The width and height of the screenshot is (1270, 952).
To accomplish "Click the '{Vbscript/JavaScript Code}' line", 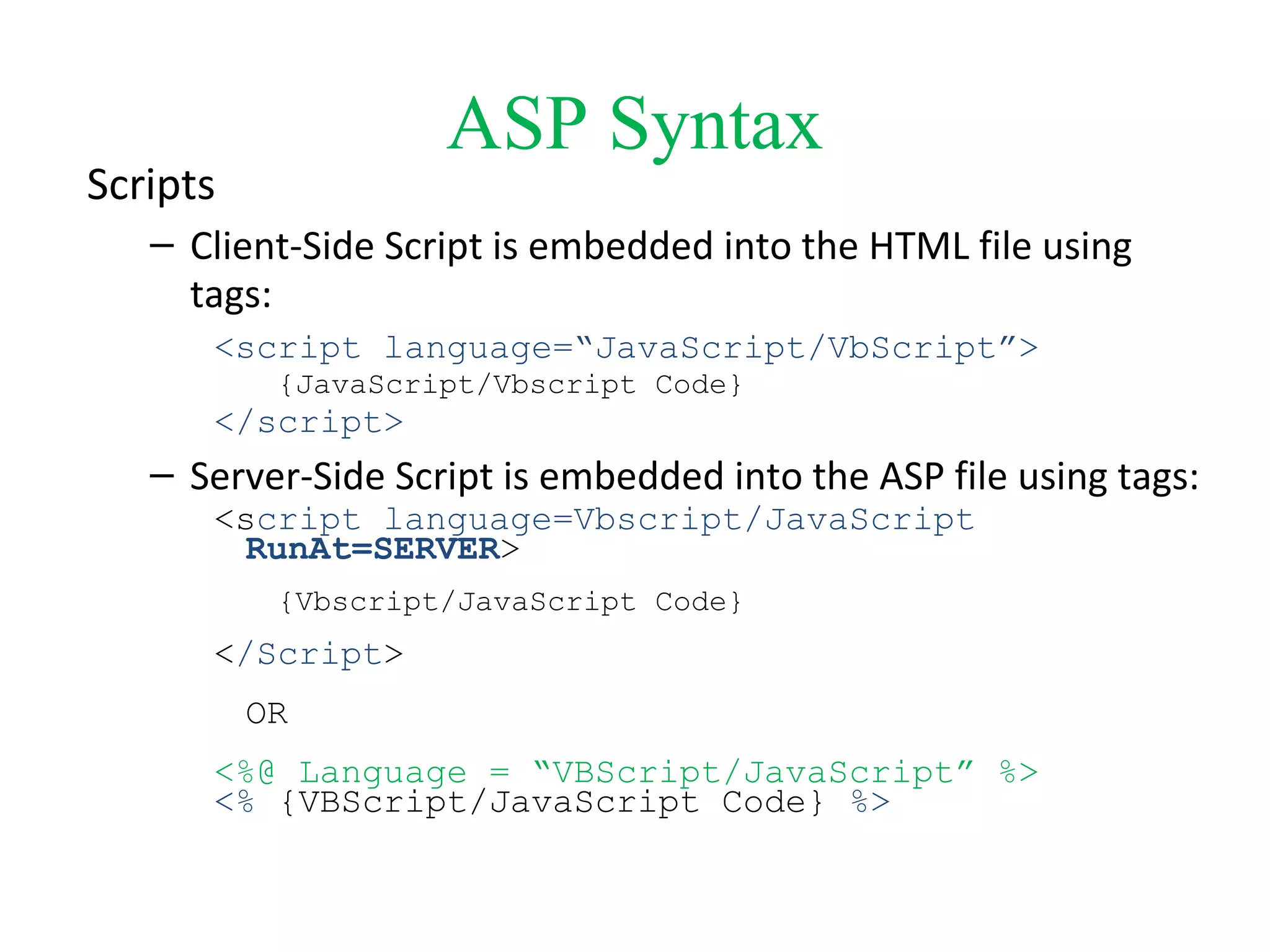I will click(511, 602).
